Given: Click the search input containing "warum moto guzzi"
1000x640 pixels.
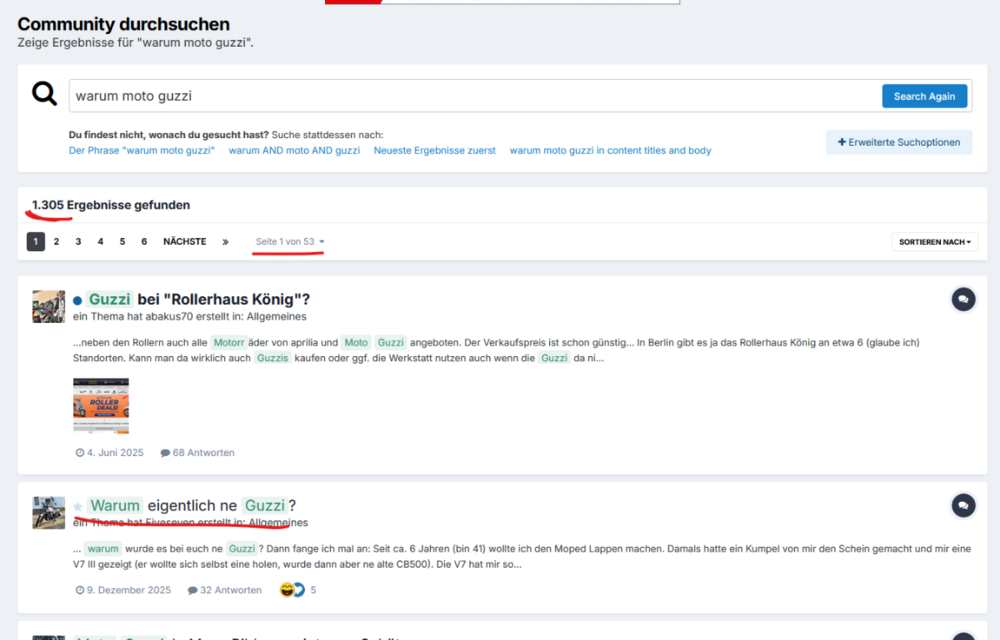Looking at the screenshot, I should coord(400,95).
